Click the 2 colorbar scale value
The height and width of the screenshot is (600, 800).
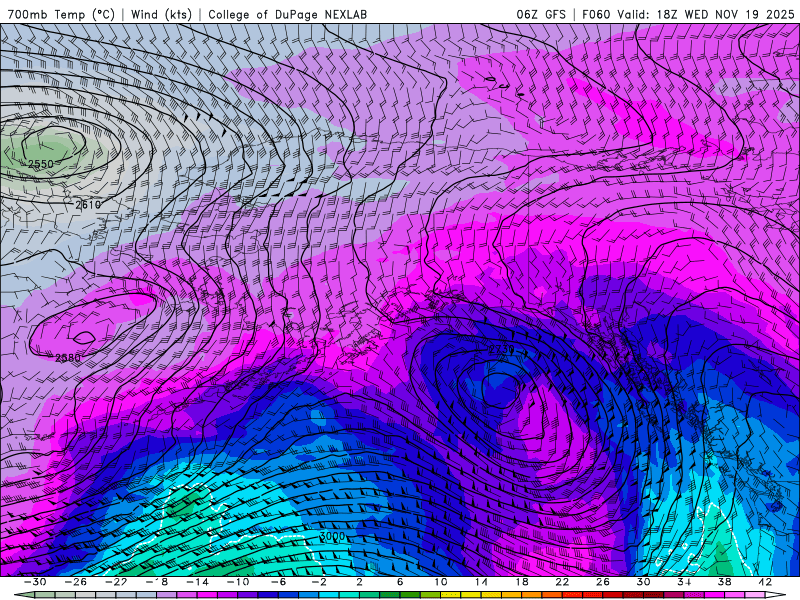[x=360, y=582]
